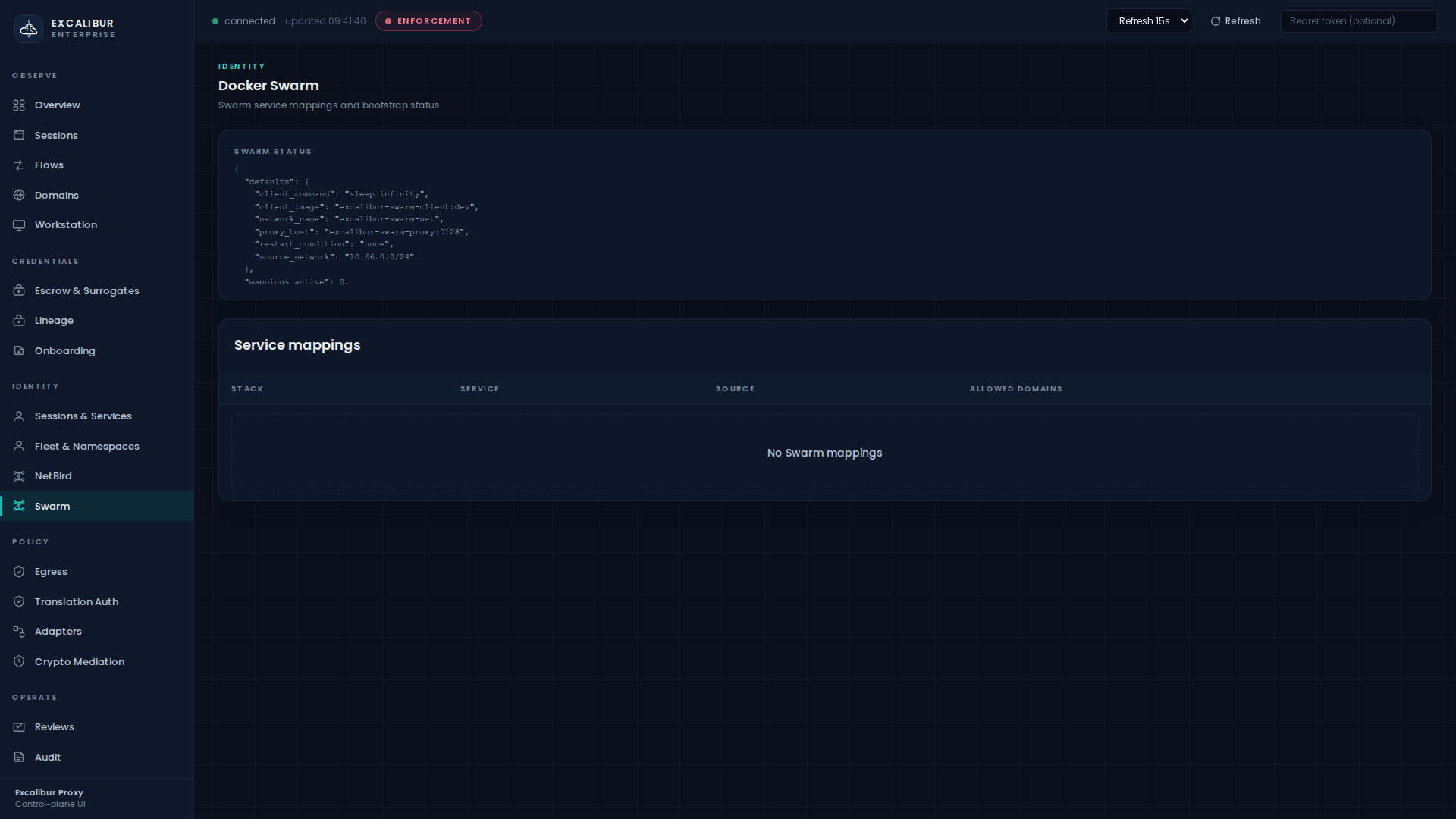This screenshot has height=819, width=1456.
Task: Click the Flows arrows icon
Action: [x=19, y=165]
